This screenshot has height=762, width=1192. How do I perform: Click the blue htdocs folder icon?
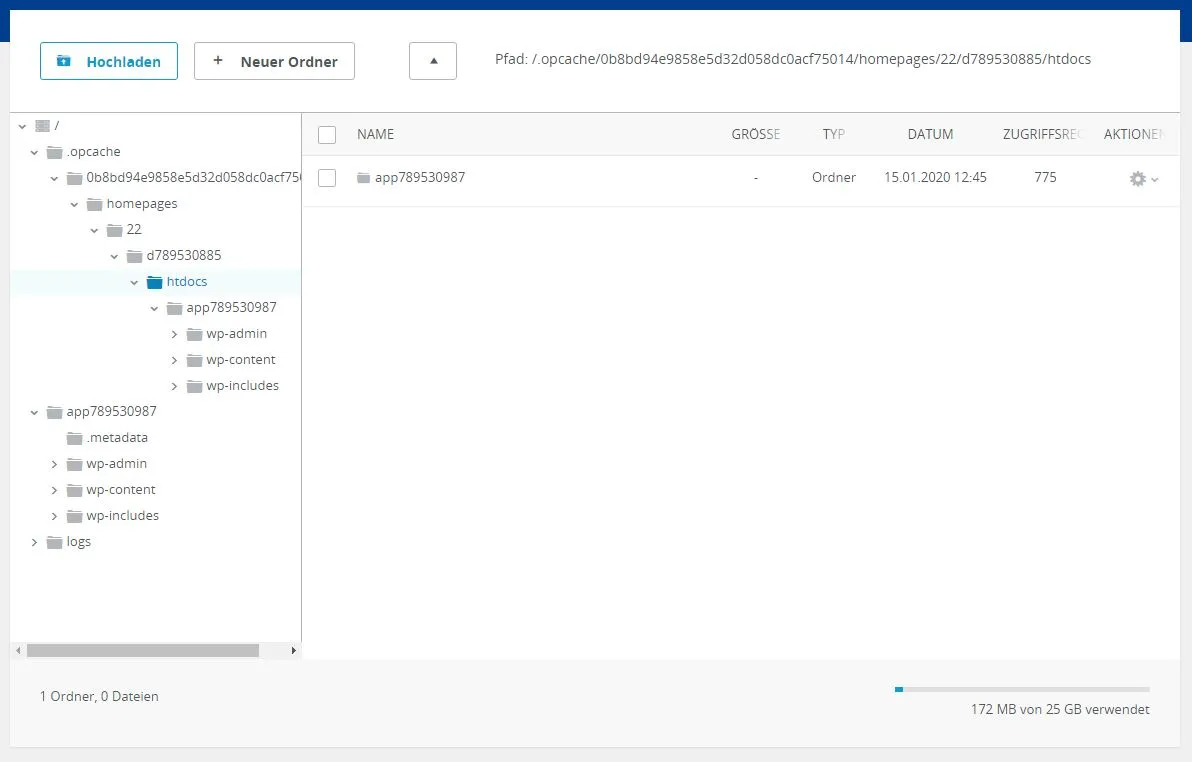[154, 282]
